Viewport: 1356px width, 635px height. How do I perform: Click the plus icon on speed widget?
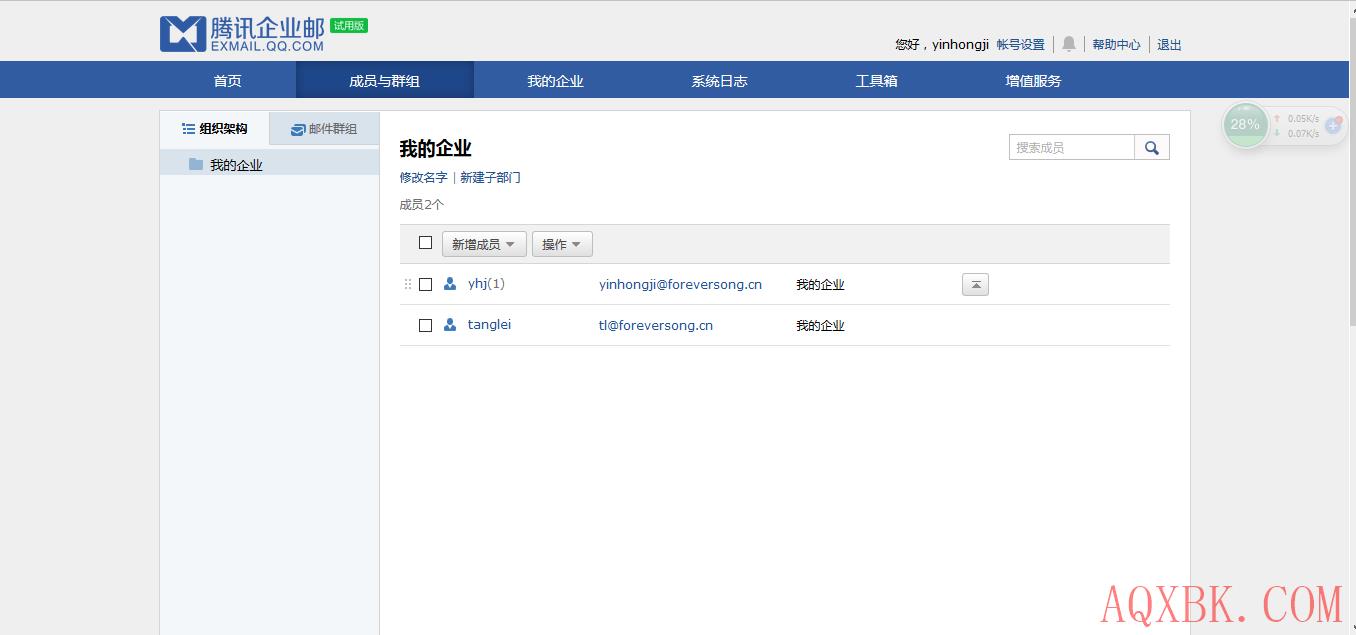(x=1333, y=126)
